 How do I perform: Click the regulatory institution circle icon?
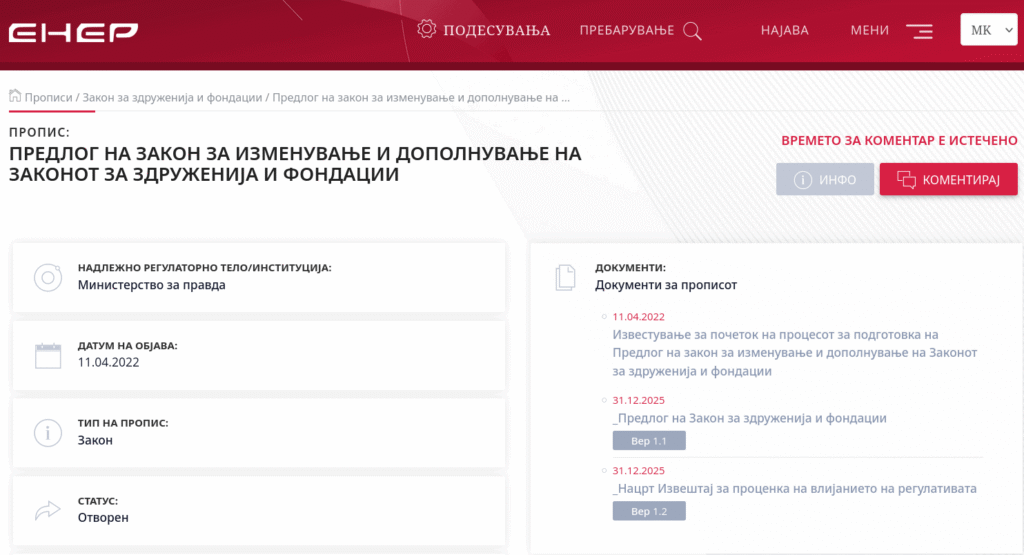point(48,278)
